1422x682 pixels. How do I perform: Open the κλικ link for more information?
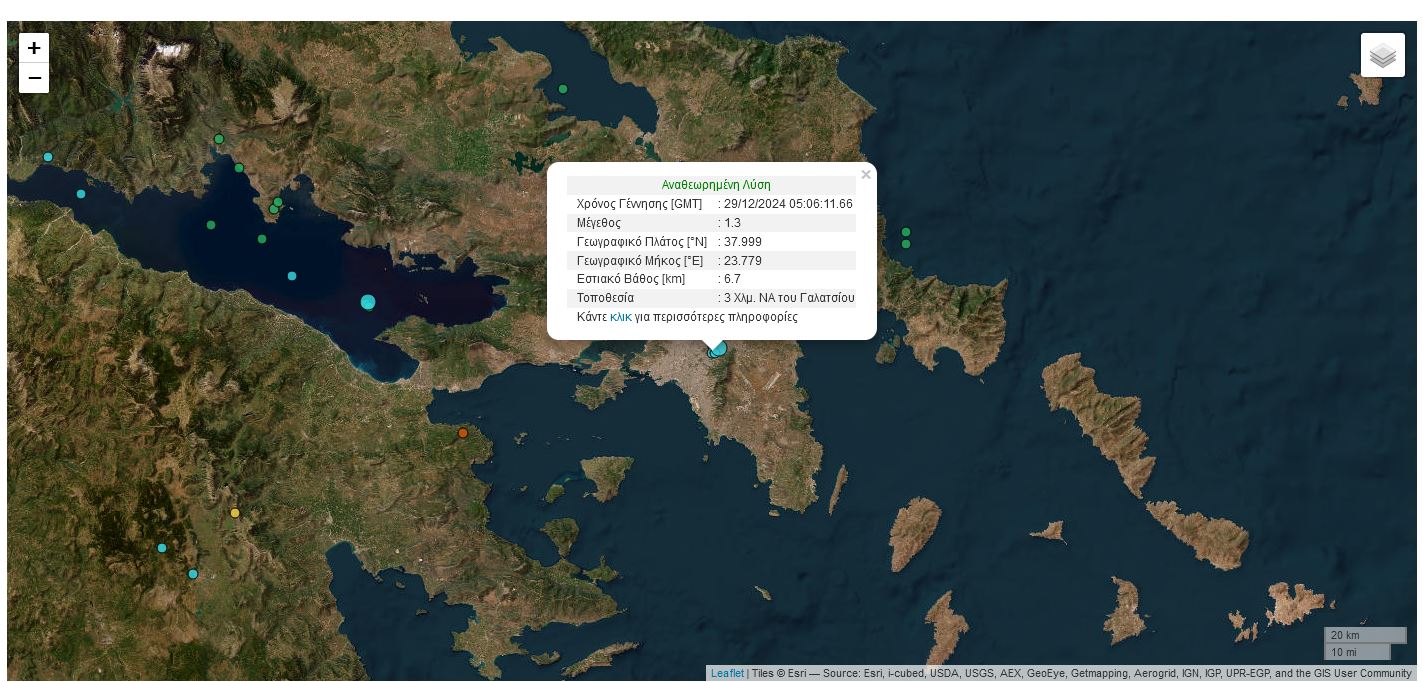(620, 317)
